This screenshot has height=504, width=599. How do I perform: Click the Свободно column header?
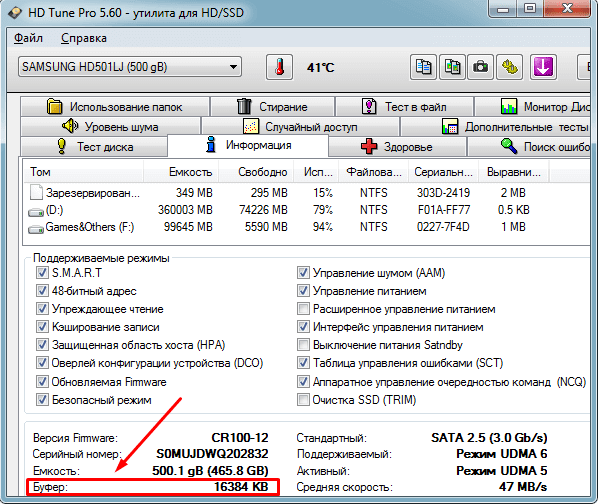tap(256, 172)
